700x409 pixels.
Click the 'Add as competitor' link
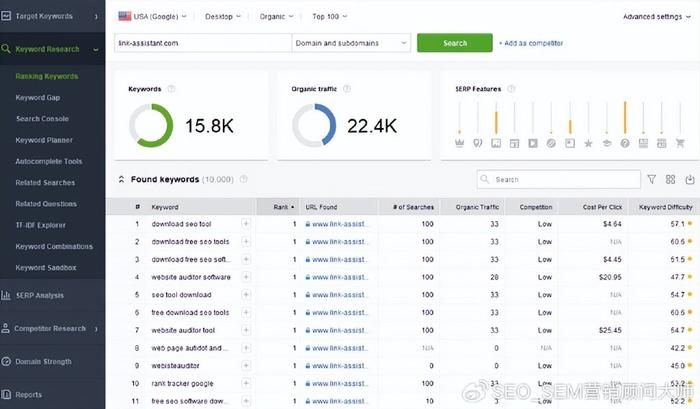pyautogui.click(x=532, y=43)
